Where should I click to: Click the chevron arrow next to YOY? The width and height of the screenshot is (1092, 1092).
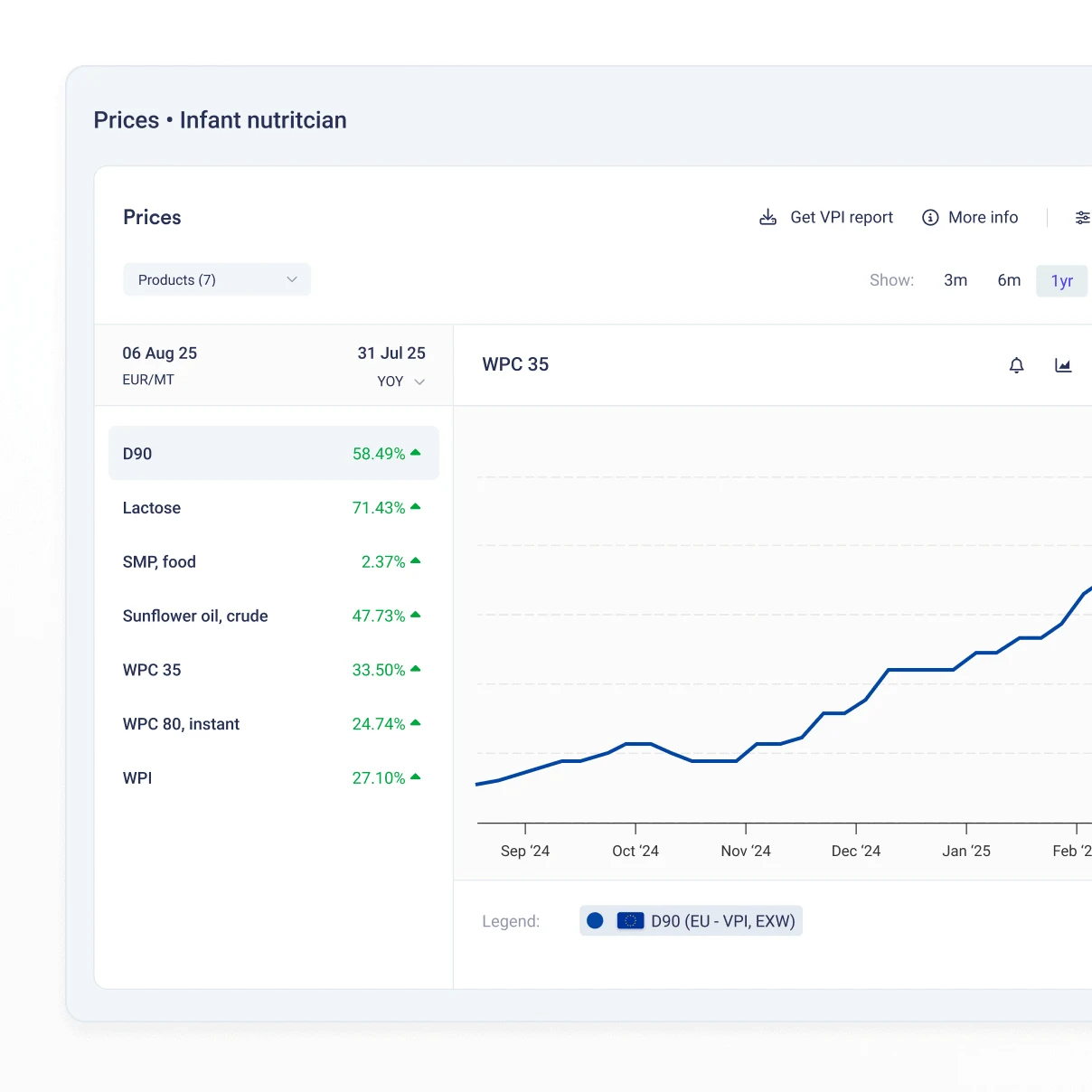(x=419, y=381)
